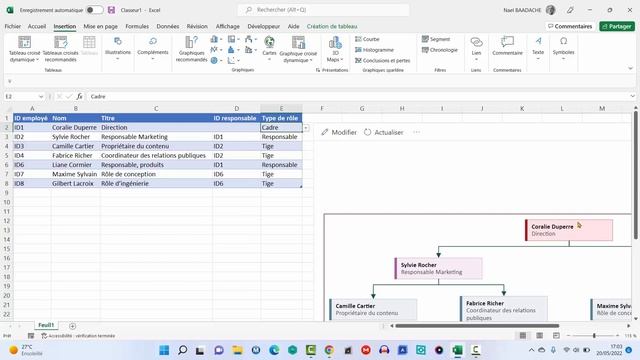The width and height of the screenshot is (640, 360).
Task: Select the Feuil1 sheet tab
Action: click(x=46, y=325)
